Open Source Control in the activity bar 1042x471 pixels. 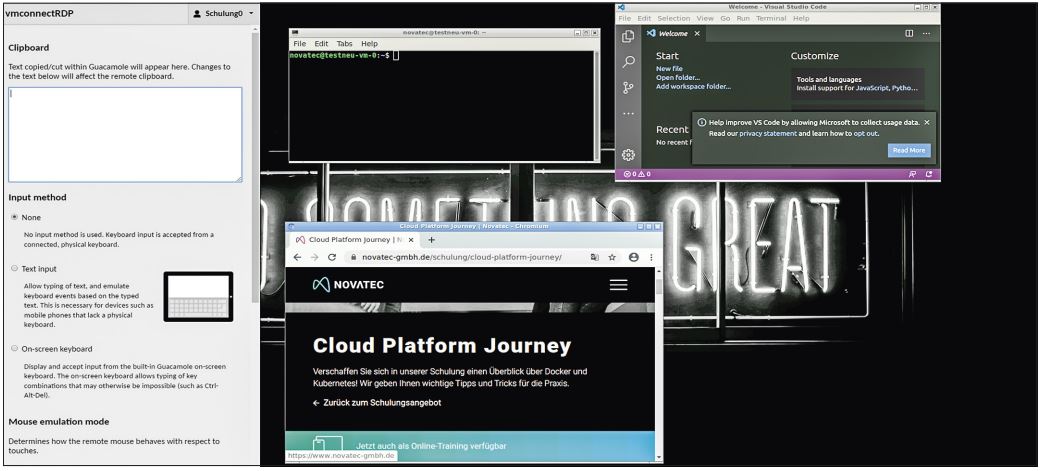(x=628, y=88)
